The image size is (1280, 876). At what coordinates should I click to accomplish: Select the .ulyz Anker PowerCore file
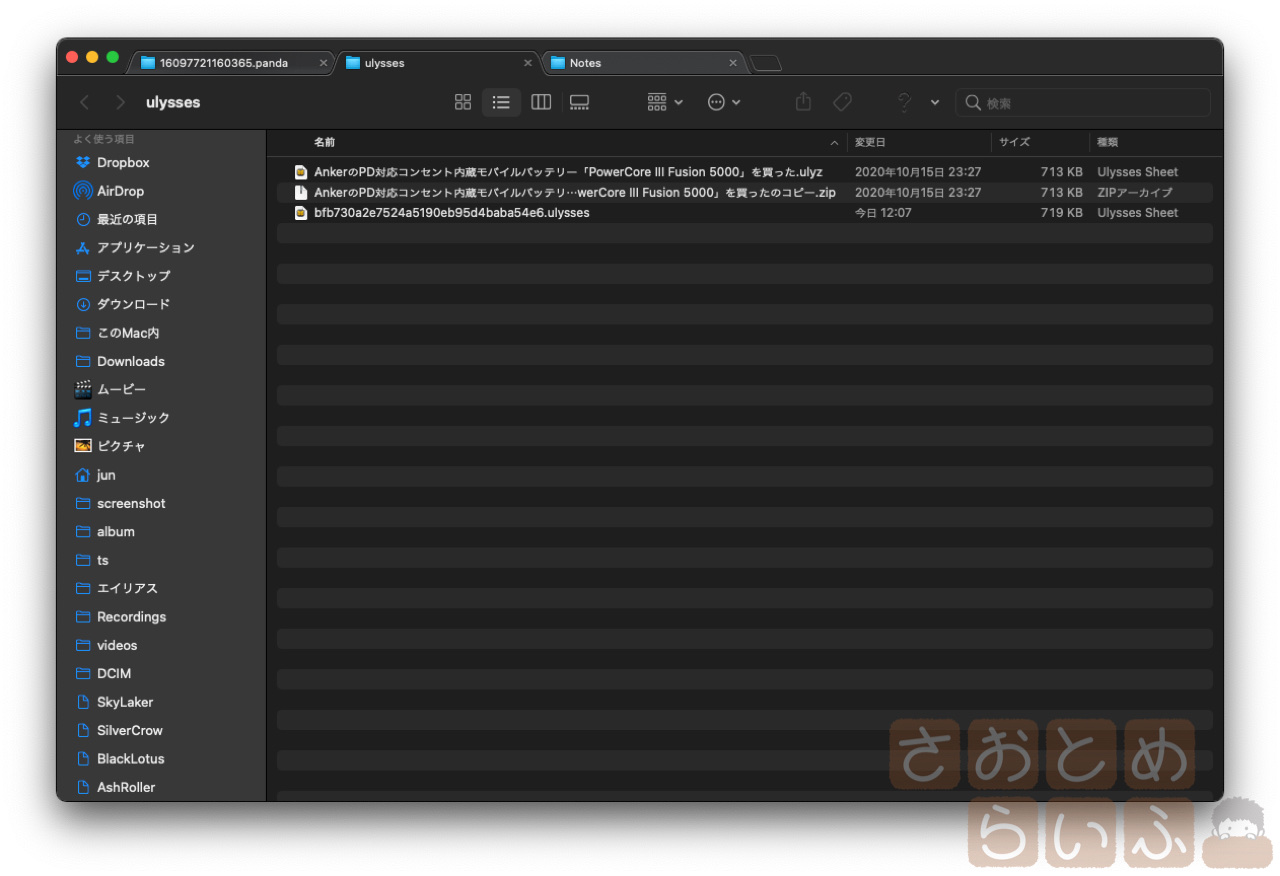pos(745,172)
